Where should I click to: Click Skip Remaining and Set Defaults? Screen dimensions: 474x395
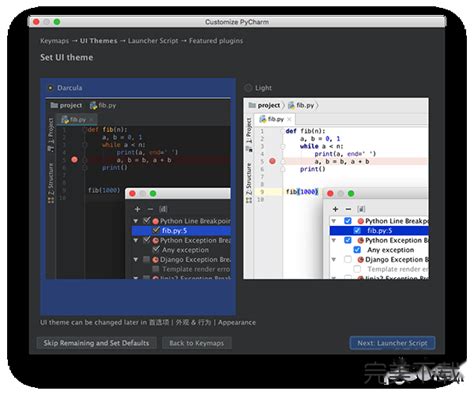(x=96, y=343)
